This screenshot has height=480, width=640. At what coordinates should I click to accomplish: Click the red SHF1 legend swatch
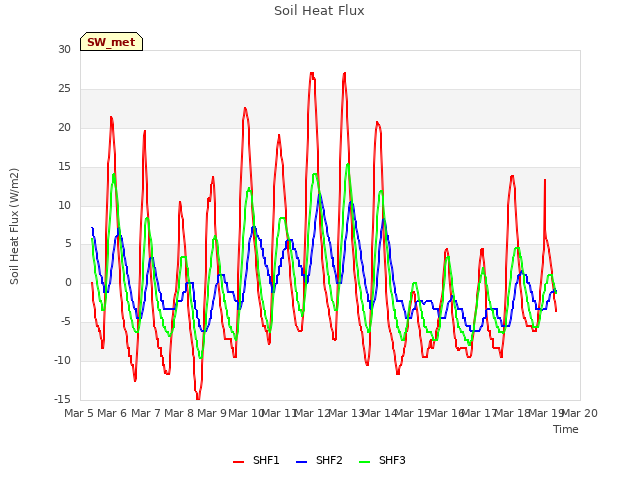(x=238, y=462)
